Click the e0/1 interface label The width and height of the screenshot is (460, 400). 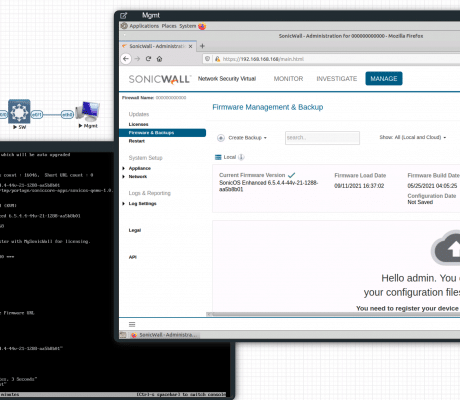pos(37,115)
